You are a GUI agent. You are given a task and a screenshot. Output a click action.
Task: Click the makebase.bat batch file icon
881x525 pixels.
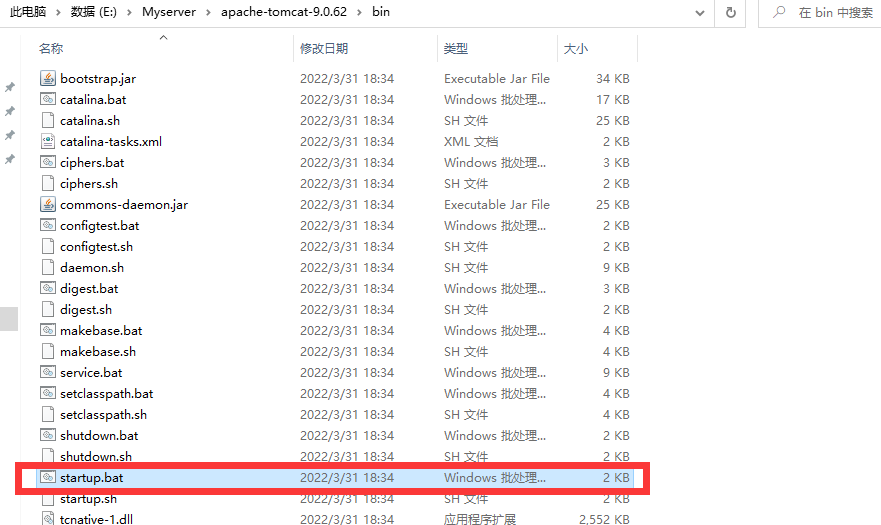[48, 330]
